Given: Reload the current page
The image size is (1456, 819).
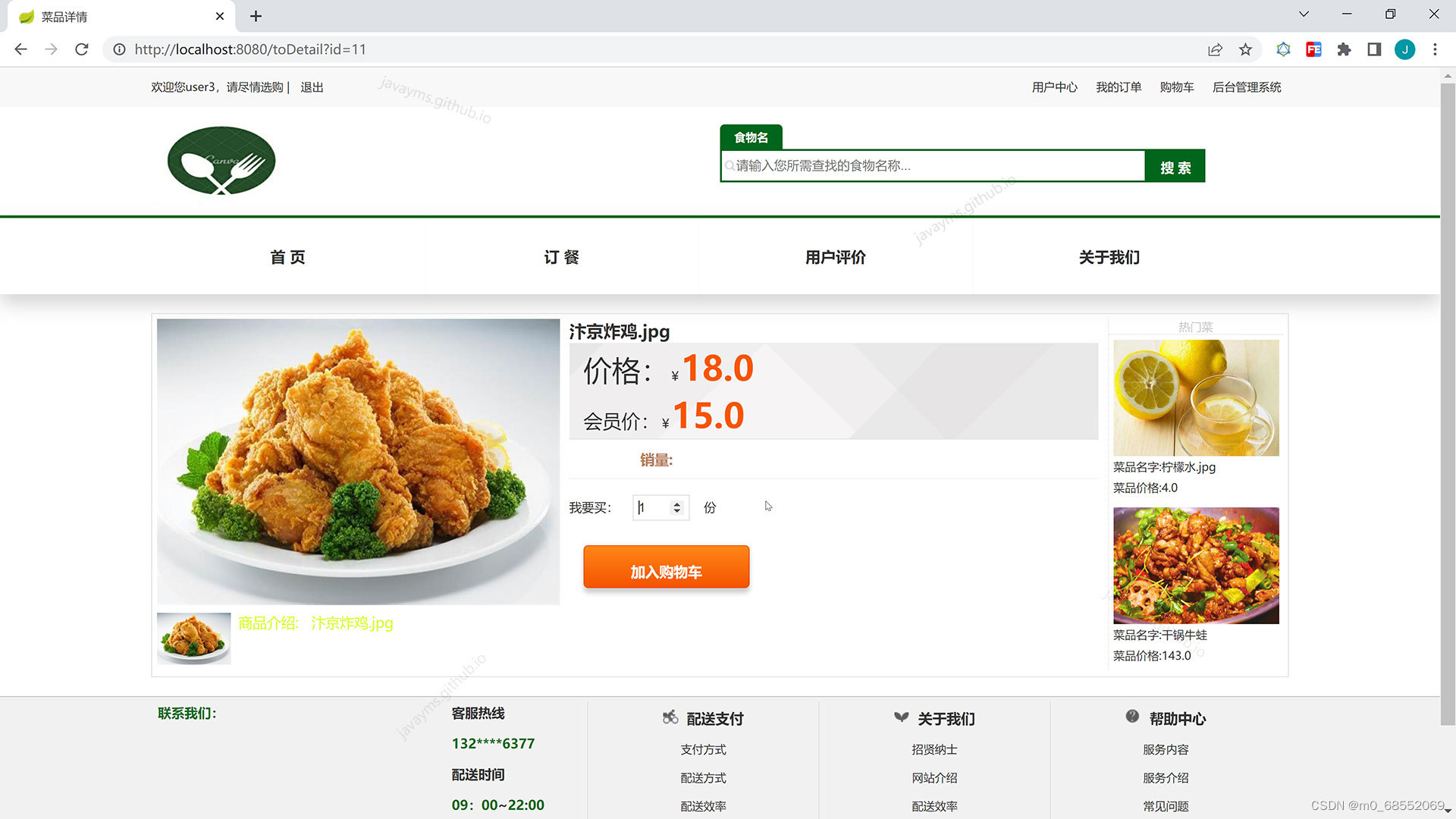Looking at the screenshot, I should [x=82, y=49].
